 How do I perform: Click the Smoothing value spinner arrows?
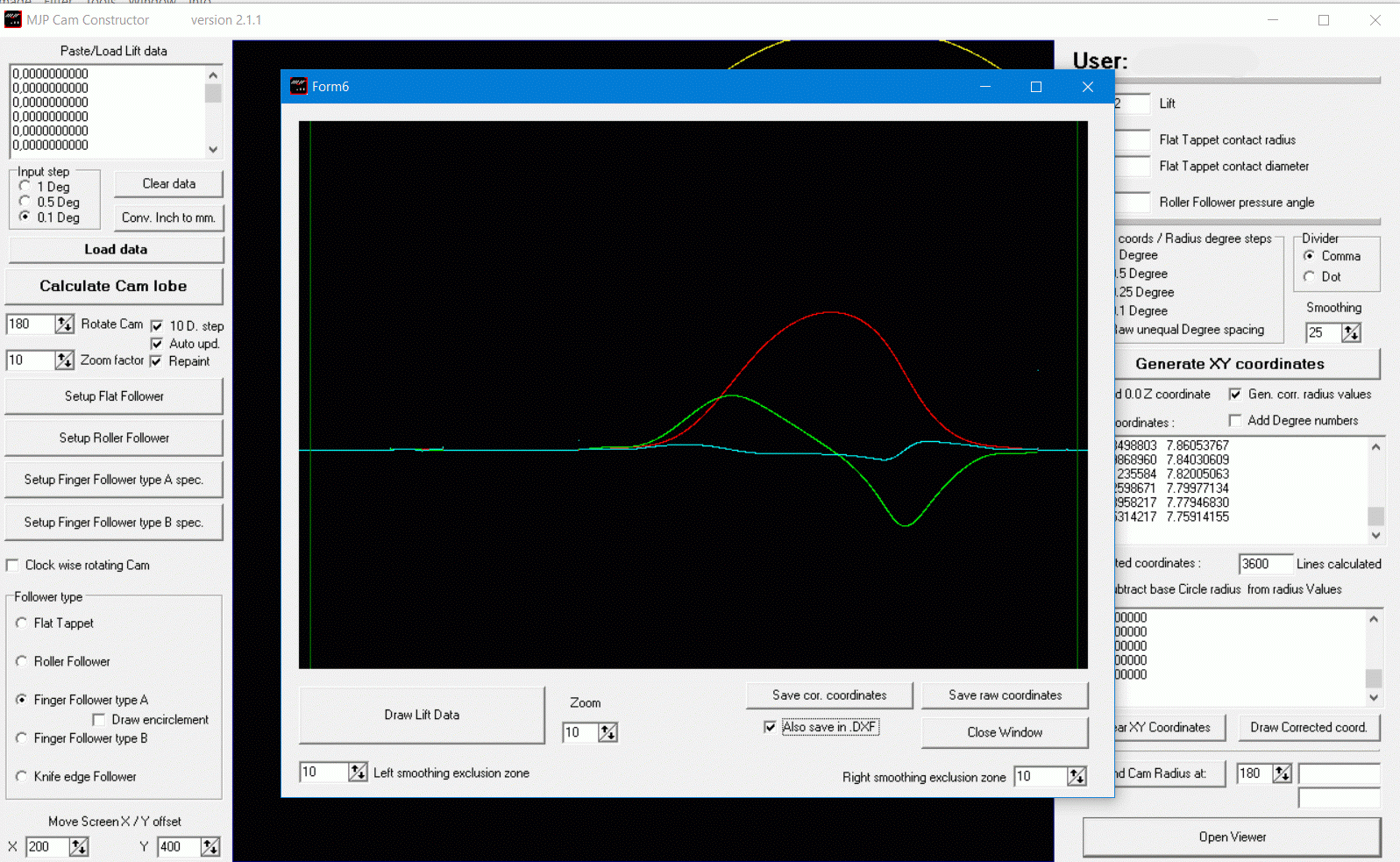tap(1351, 333)
